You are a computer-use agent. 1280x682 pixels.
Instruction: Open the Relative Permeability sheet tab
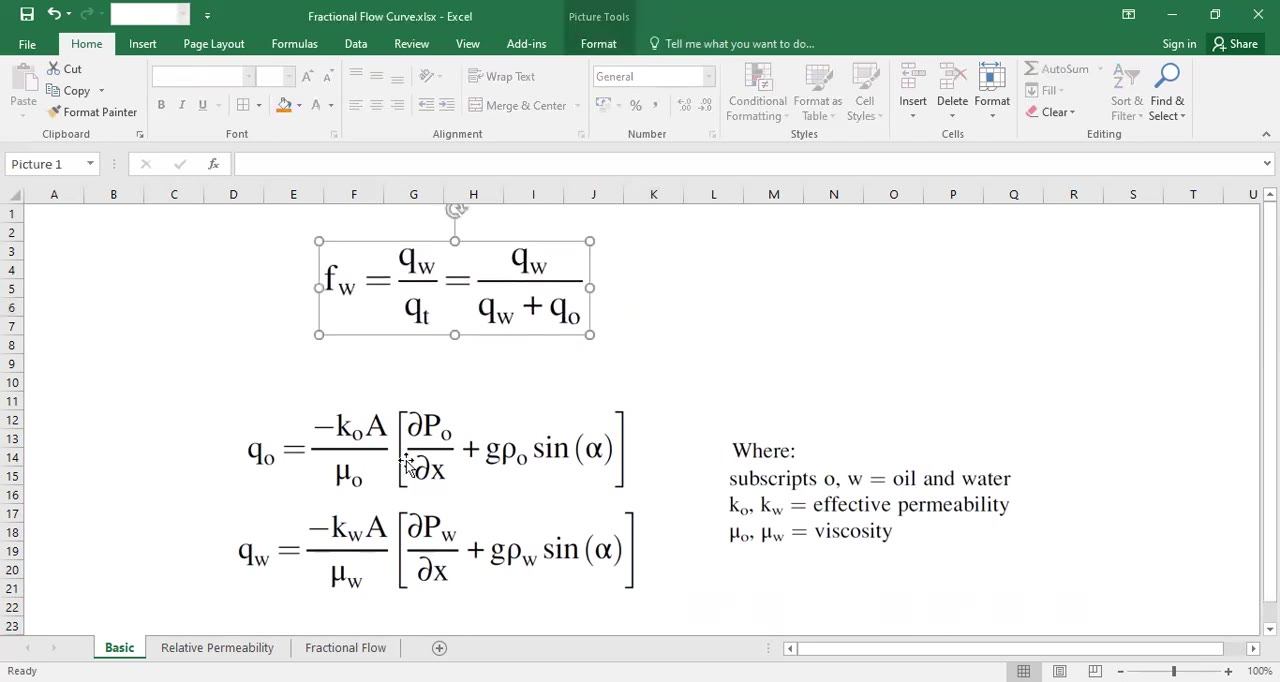pyautogui.click(x=217, y=647)
